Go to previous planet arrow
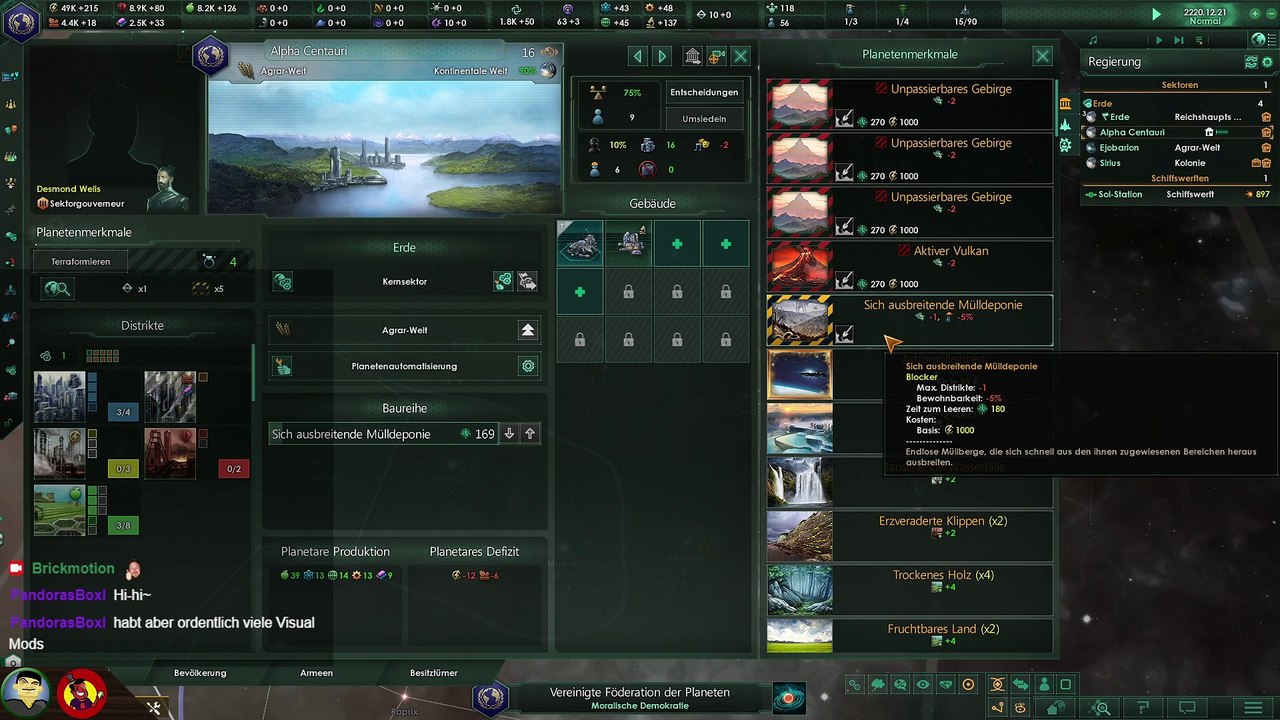1280x720 pixels. [x=638, y=56]
